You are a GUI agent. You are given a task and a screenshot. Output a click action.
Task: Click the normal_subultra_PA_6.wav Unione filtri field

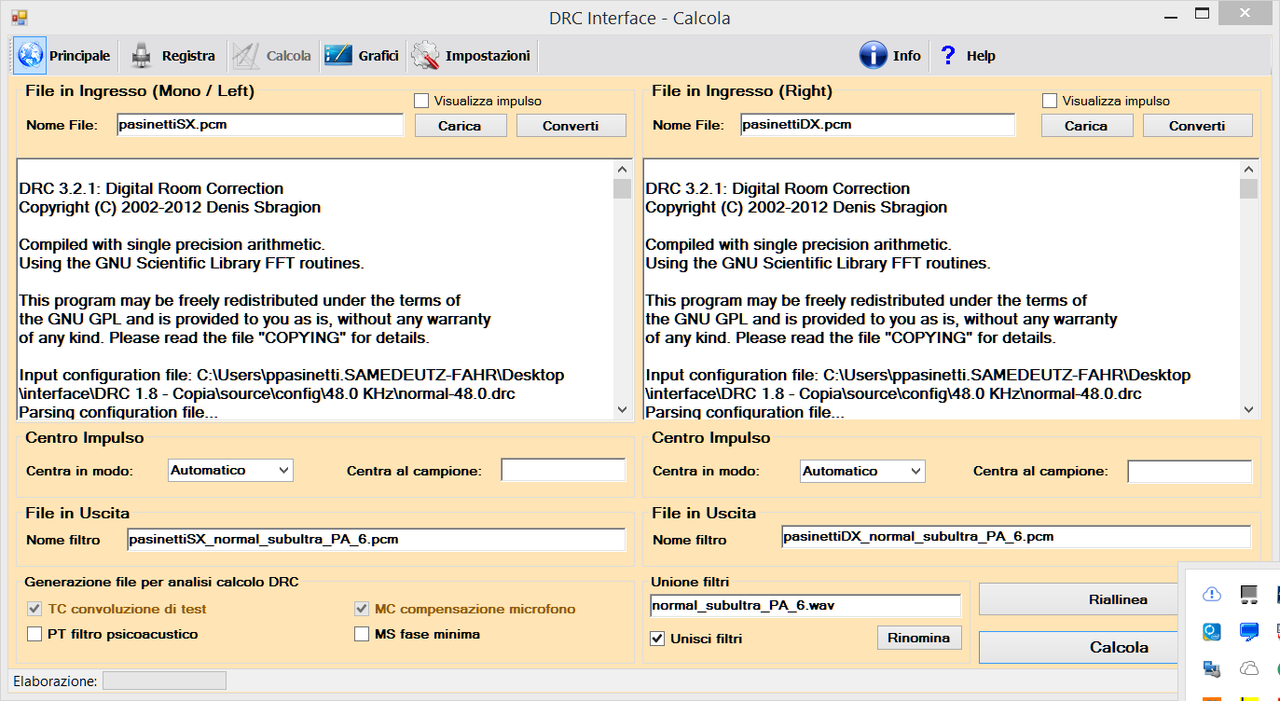(x=805, y=605)
